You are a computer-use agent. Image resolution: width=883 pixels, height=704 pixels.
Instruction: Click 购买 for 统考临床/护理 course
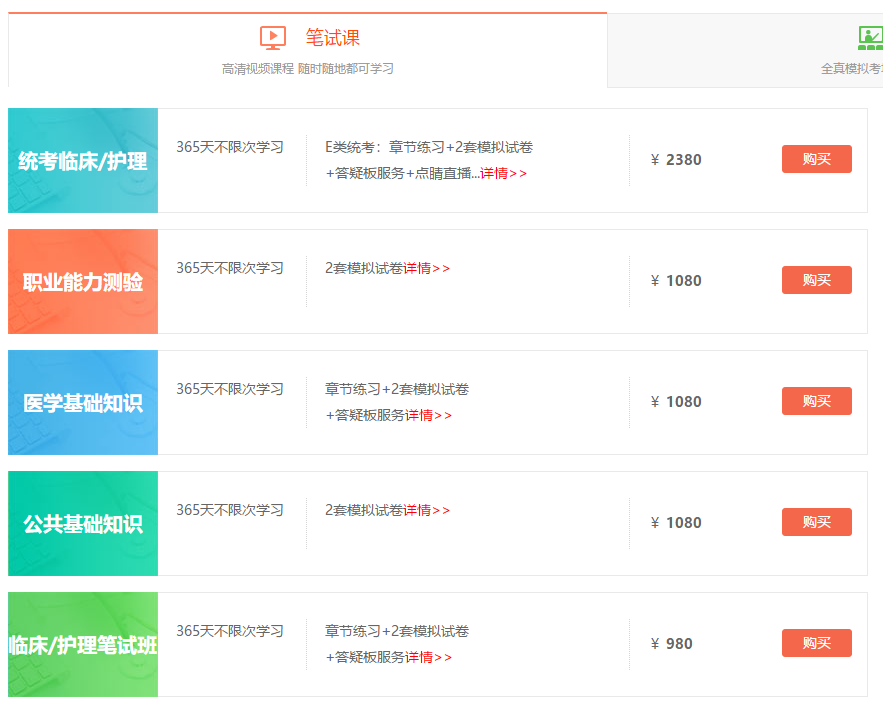(816, 159)
